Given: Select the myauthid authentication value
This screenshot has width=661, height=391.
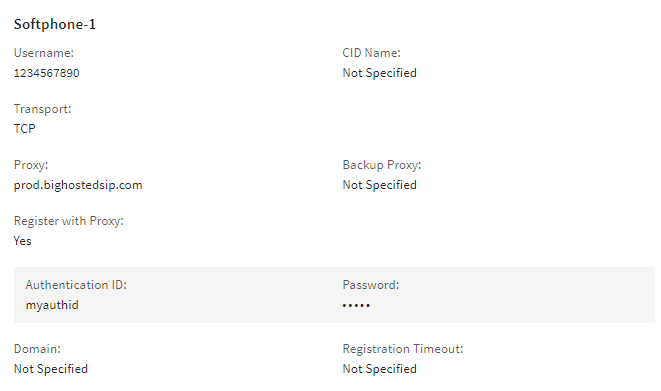Looking at the screenshot, I should pyautogui.click(x=52, y=305).
